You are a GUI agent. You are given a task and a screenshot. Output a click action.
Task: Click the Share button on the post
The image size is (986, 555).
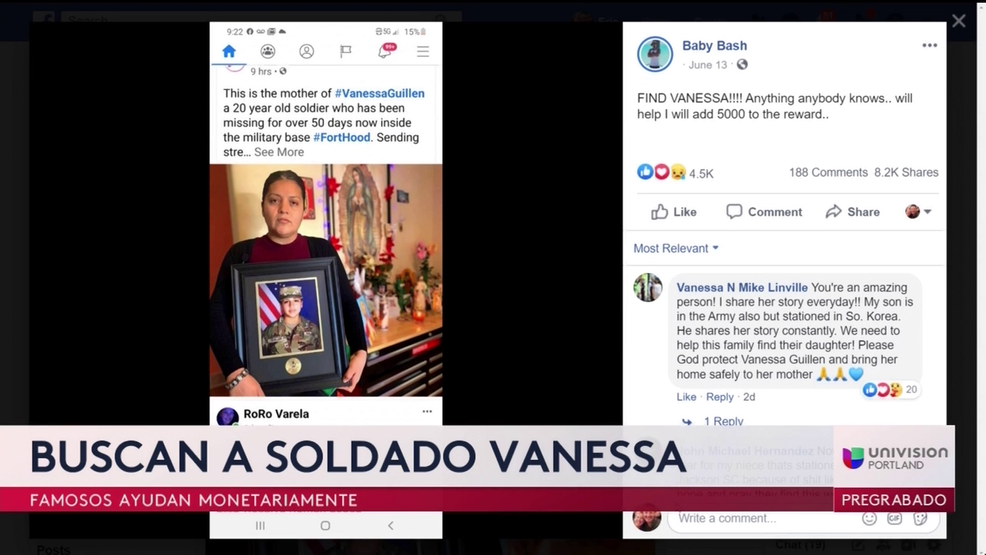(x=853, y=212)
